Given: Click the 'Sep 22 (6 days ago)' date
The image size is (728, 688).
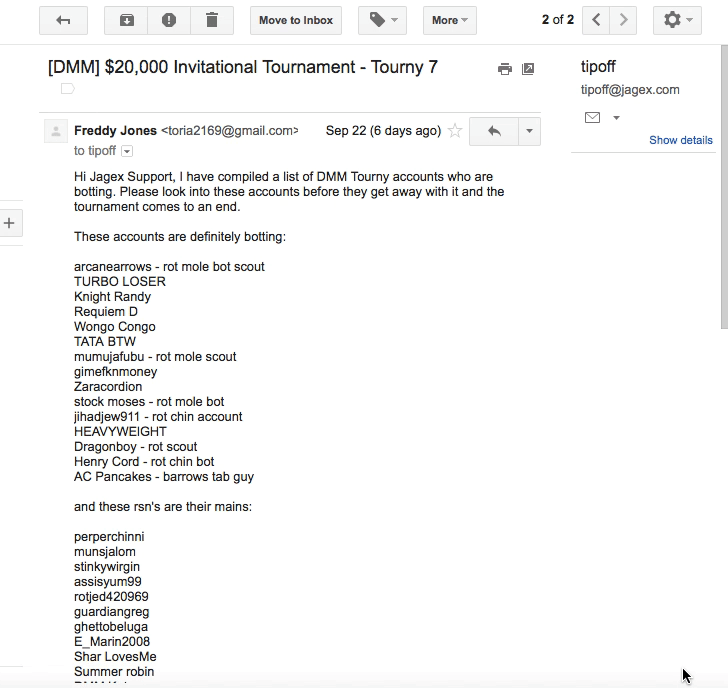Looking at the screenshot, I should (384, 131).
